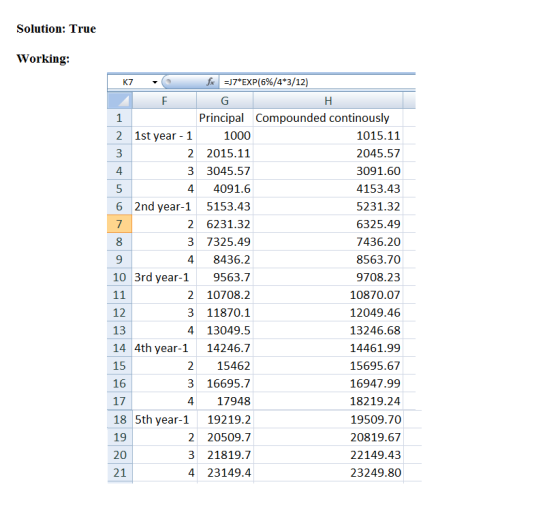The width and height of the screenshot is (560, 523).
Task: Click the cell '5th year-1'
Action: [164, 419]
